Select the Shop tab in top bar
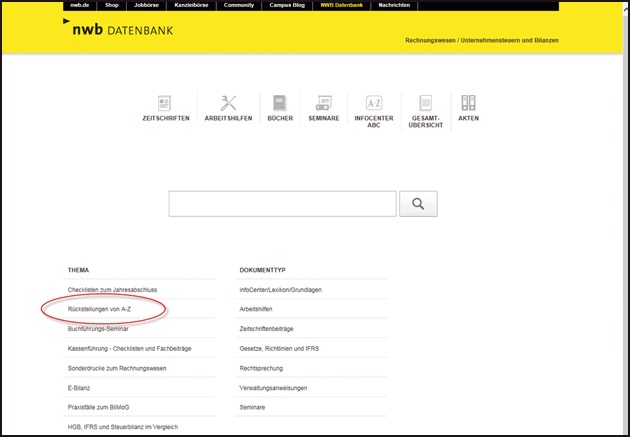 tap(112, 5)
